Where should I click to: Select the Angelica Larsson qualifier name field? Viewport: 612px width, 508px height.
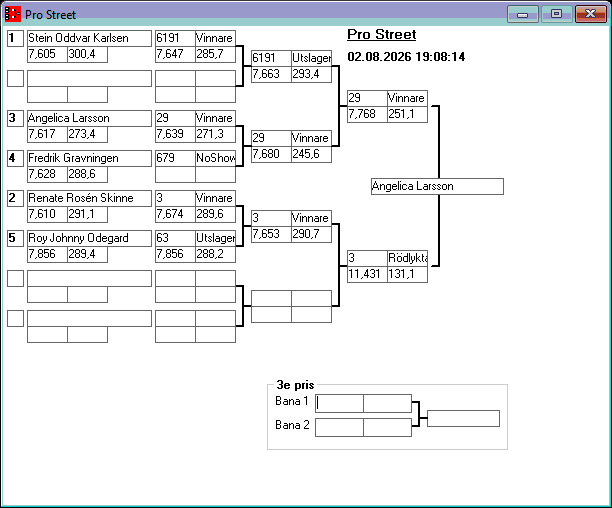pos(89,118)
